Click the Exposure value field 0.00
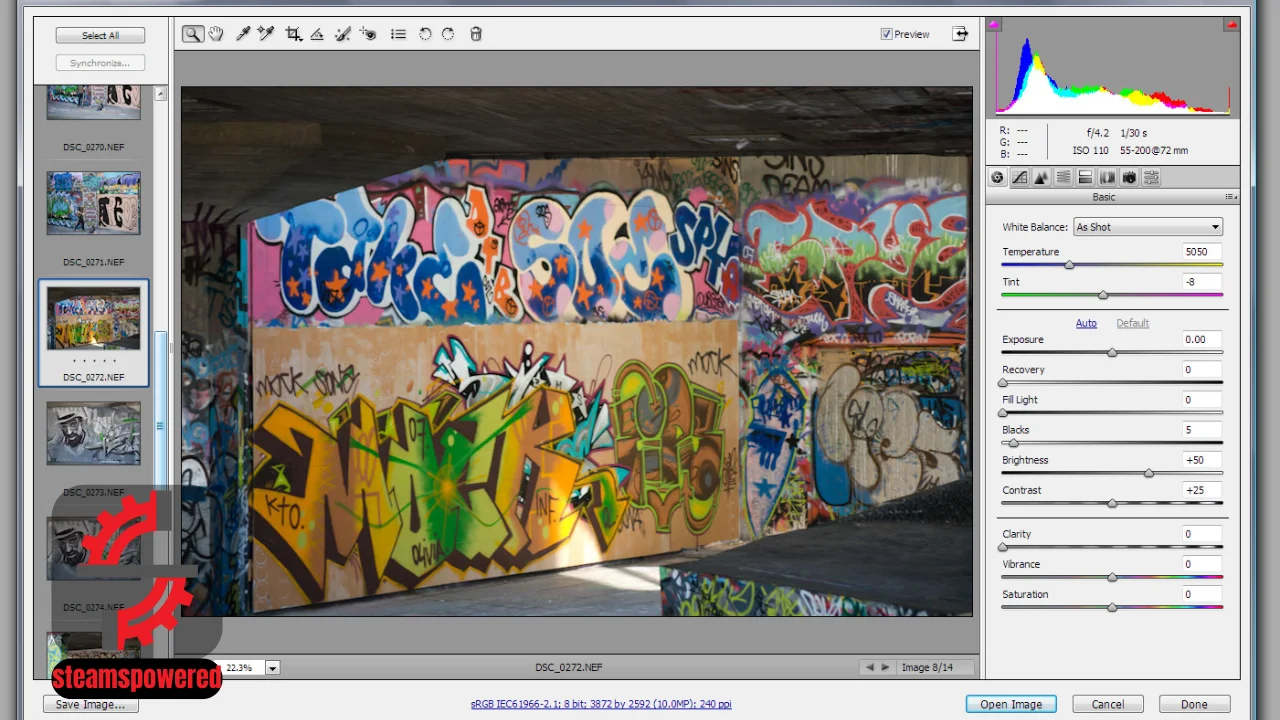1280x720 pixels. pyautogui.click(x=1201, y=340)
